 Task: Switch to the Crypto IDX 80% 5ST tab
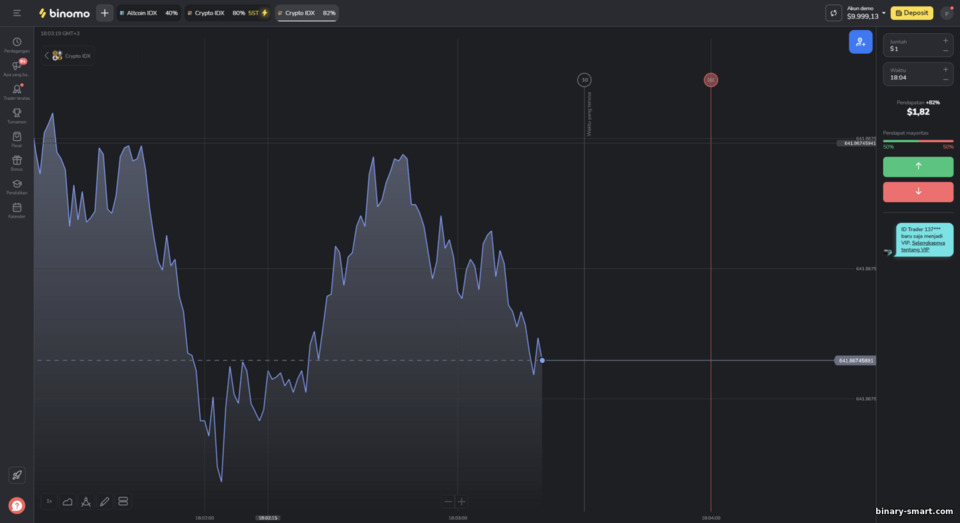coord(227,13)
